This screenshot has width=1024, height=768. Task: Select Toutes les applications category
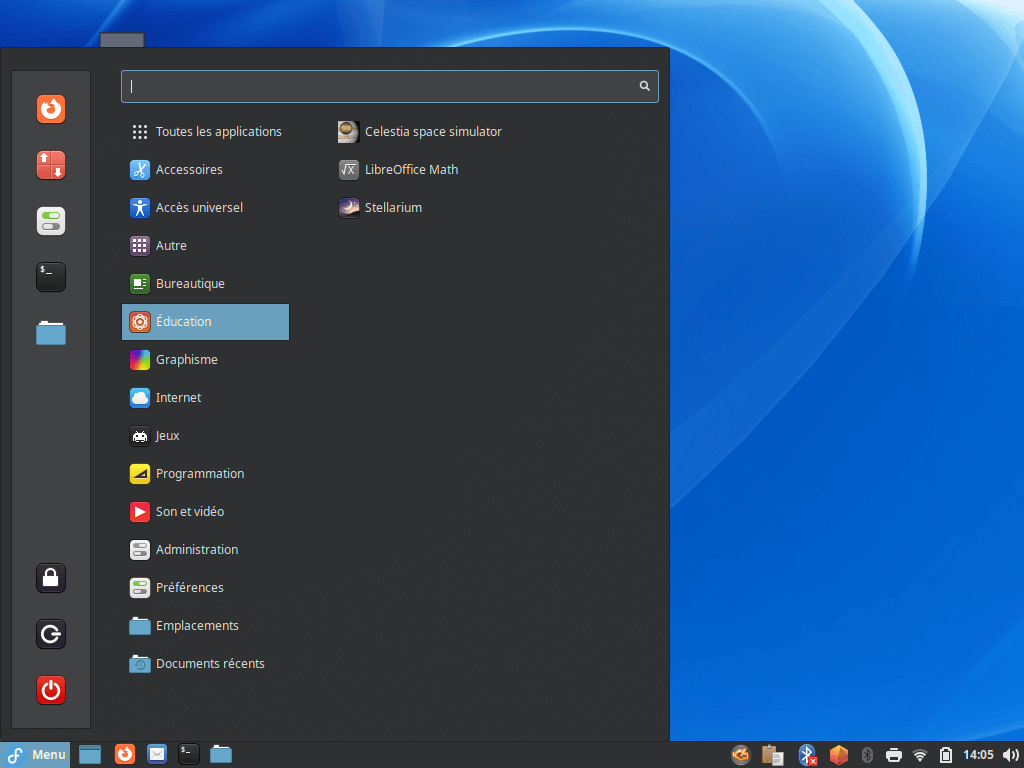(206, 132)
